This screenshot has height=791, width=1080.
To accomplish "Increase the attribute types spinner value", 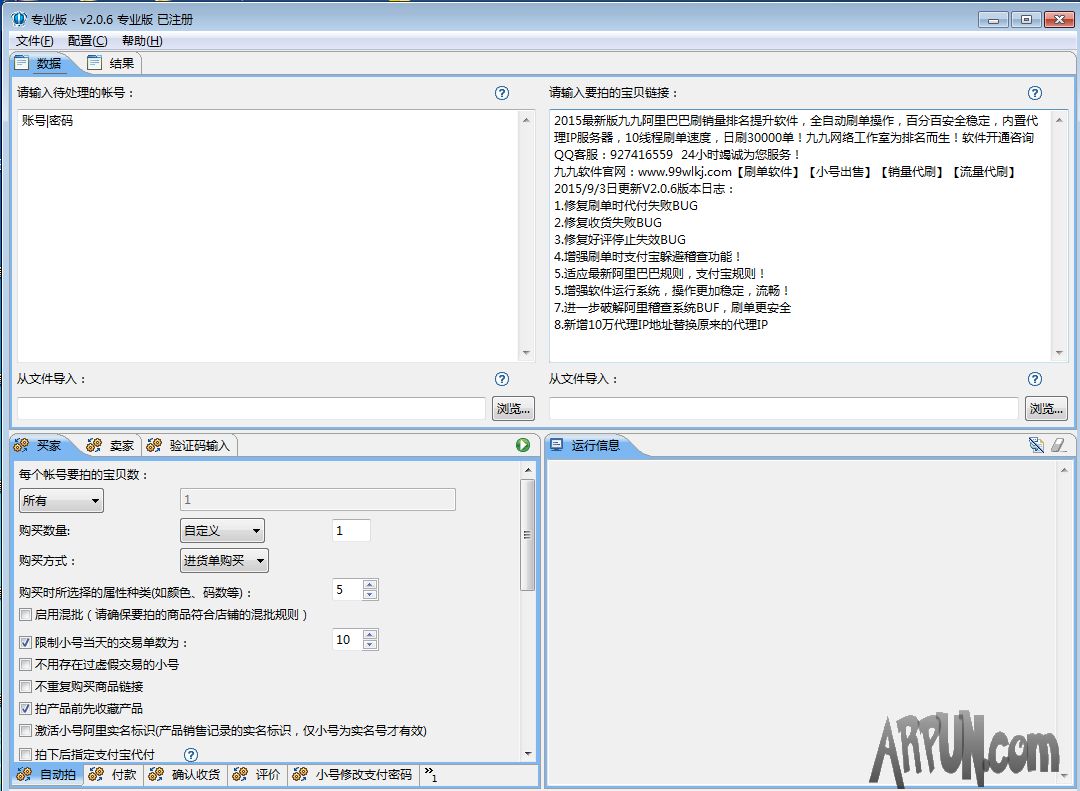I will tap(370, 585).
